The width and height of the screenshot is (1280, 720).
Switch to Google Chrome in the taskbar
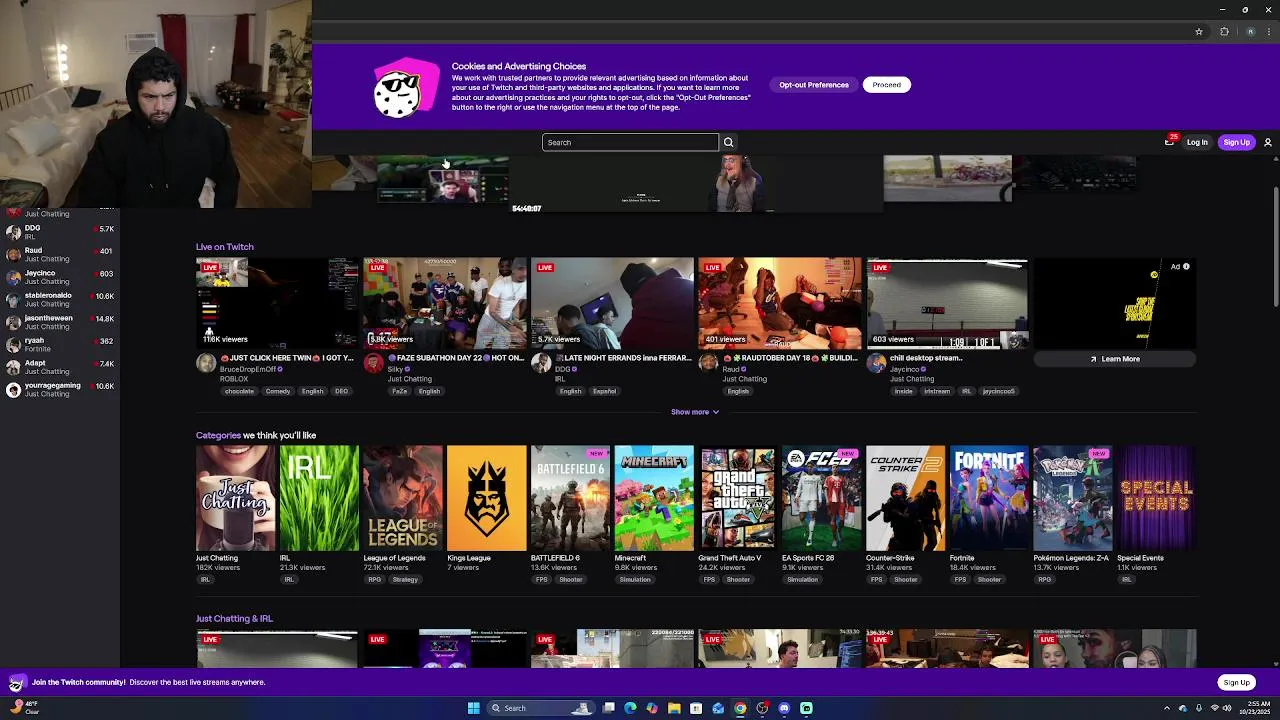pos(740,708)
